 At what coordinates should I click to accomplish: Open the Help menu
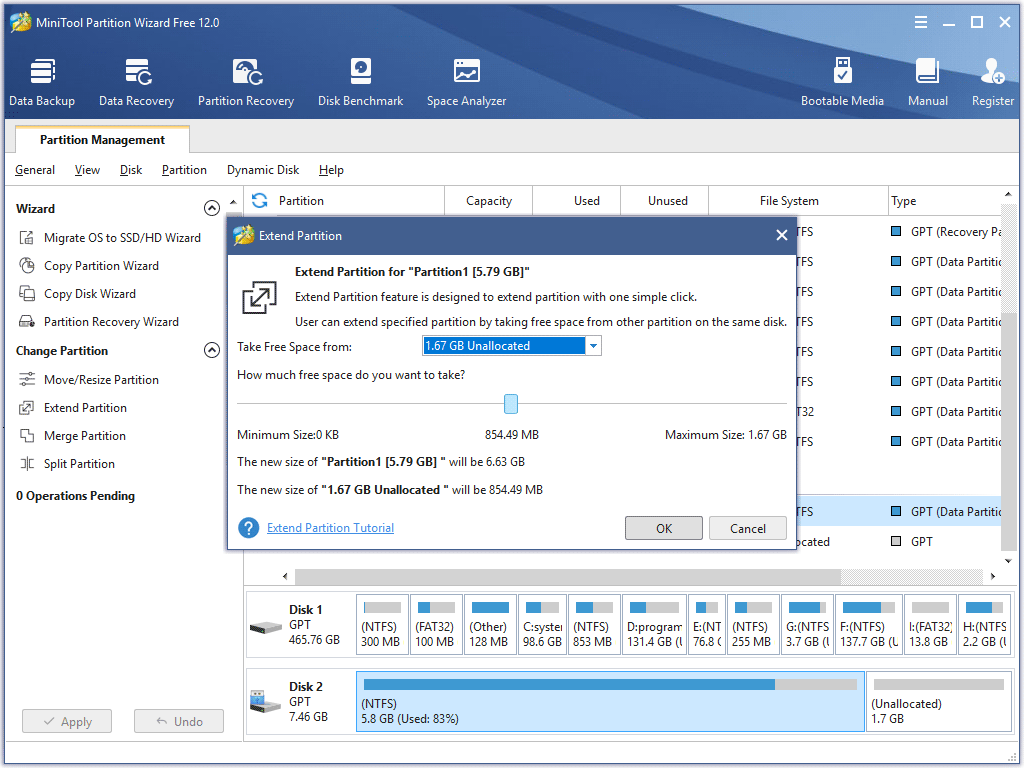(x=331, y=170)
